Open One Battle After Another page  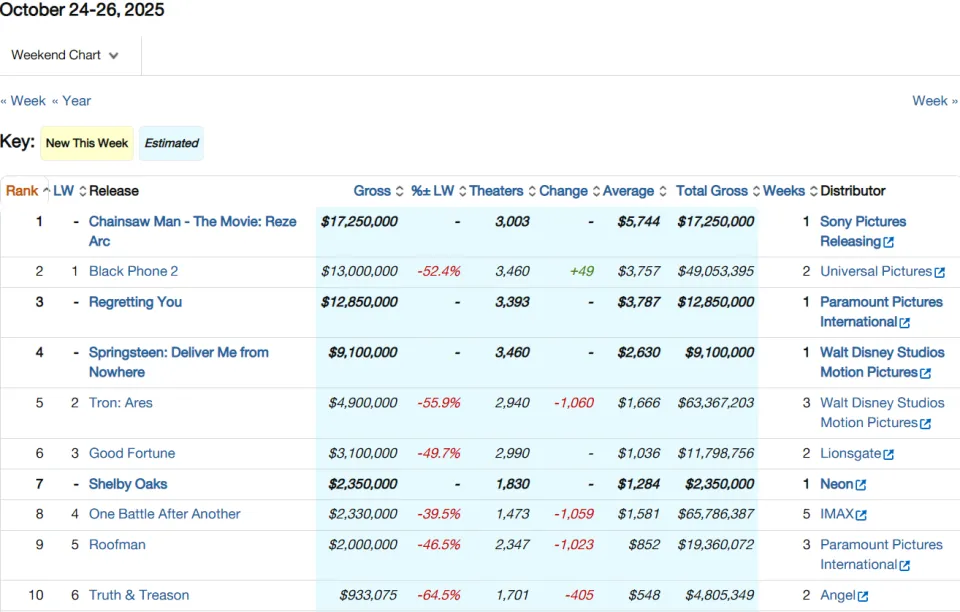pyautogui.click(x=165, y=514)
